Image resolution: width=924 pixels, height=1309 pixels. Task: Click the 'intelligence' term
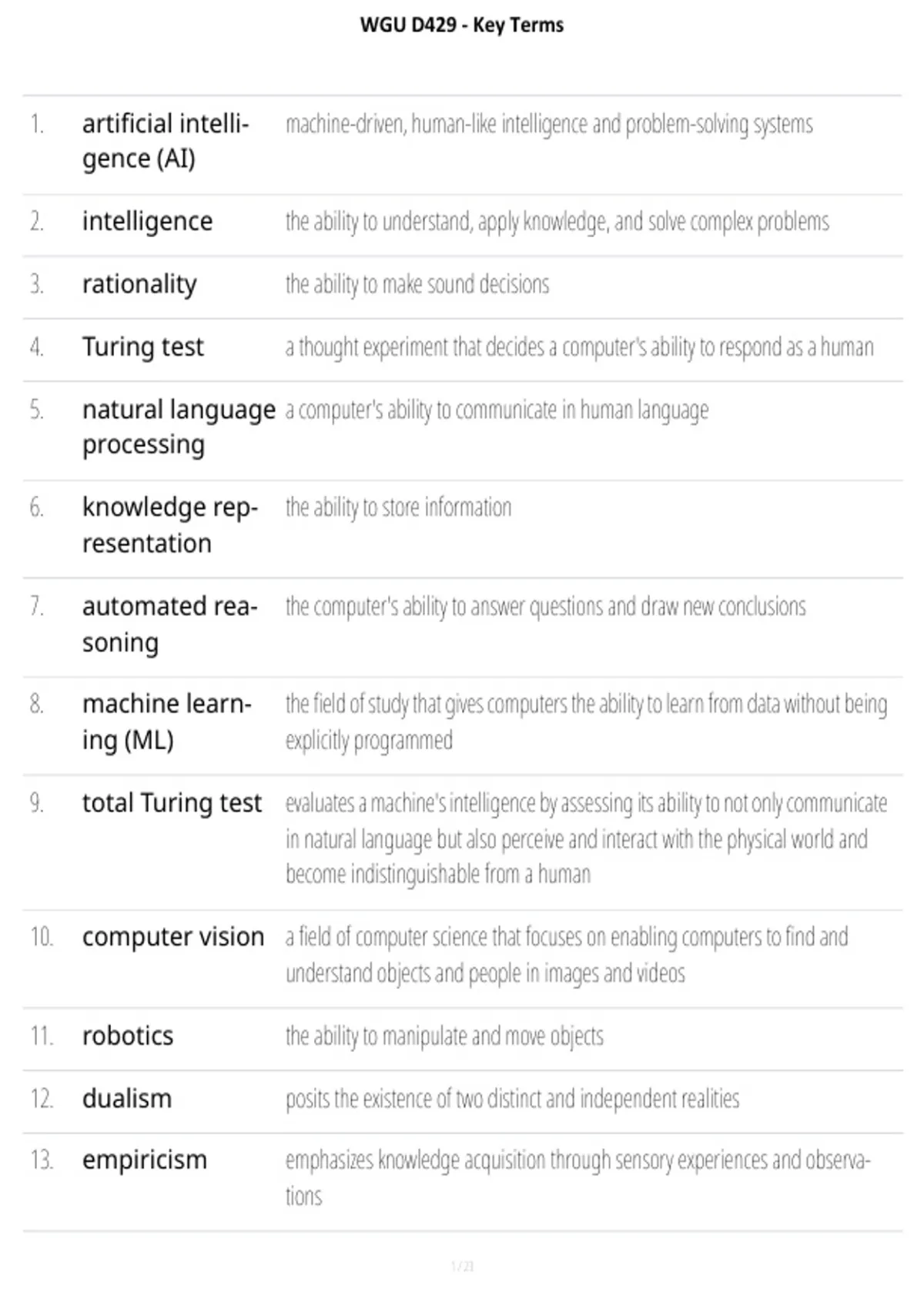pos(147,222)
